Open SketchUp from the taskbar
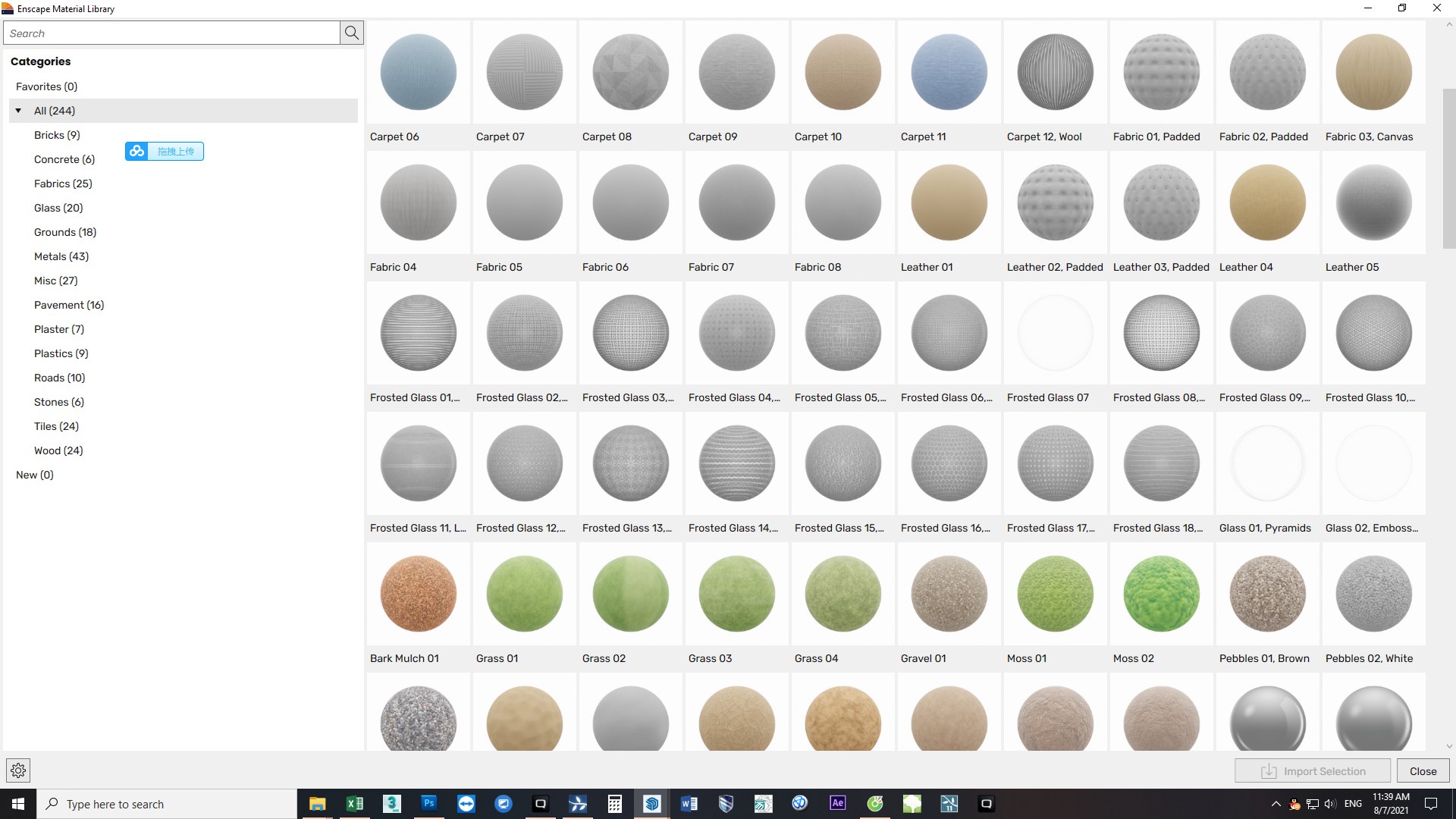 pyautogui.click(x=652, y=803)
